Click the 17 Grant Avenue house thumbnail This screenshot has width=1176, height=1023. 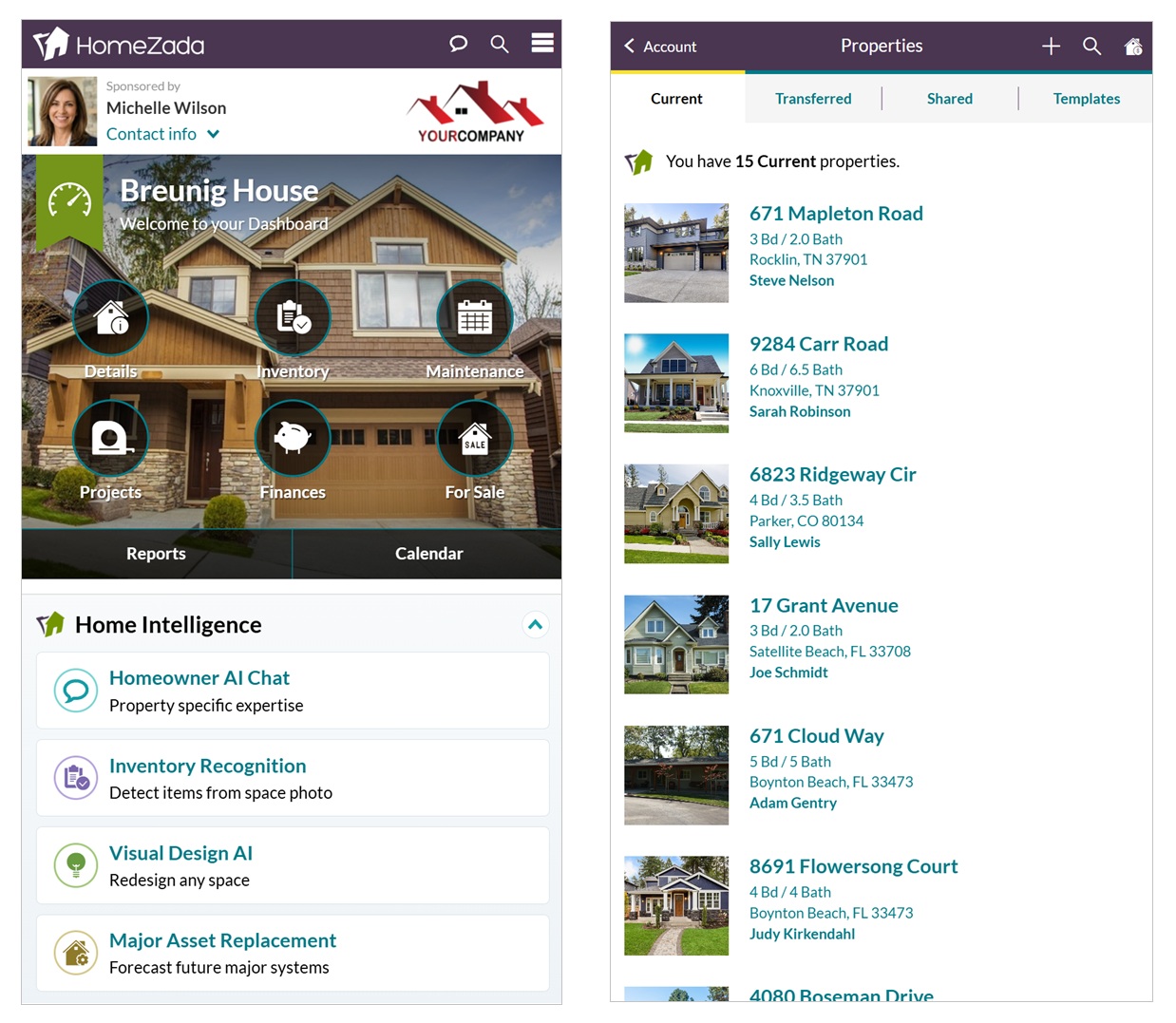coord(676,644)
